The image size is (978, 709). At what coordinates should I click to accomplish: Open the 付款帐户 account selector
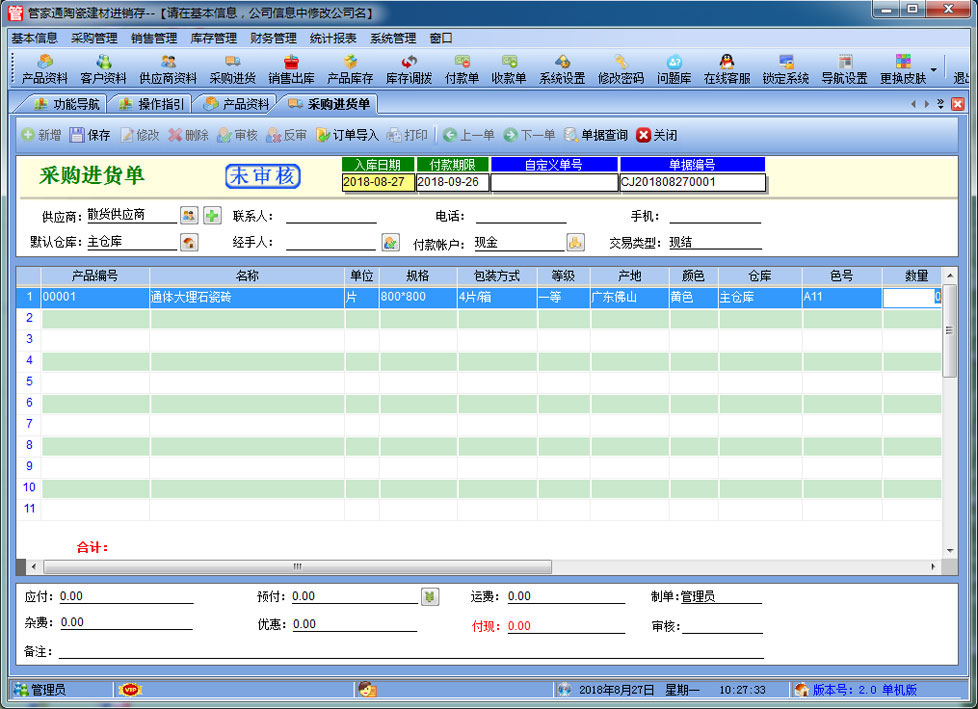[x=575, y=242]
